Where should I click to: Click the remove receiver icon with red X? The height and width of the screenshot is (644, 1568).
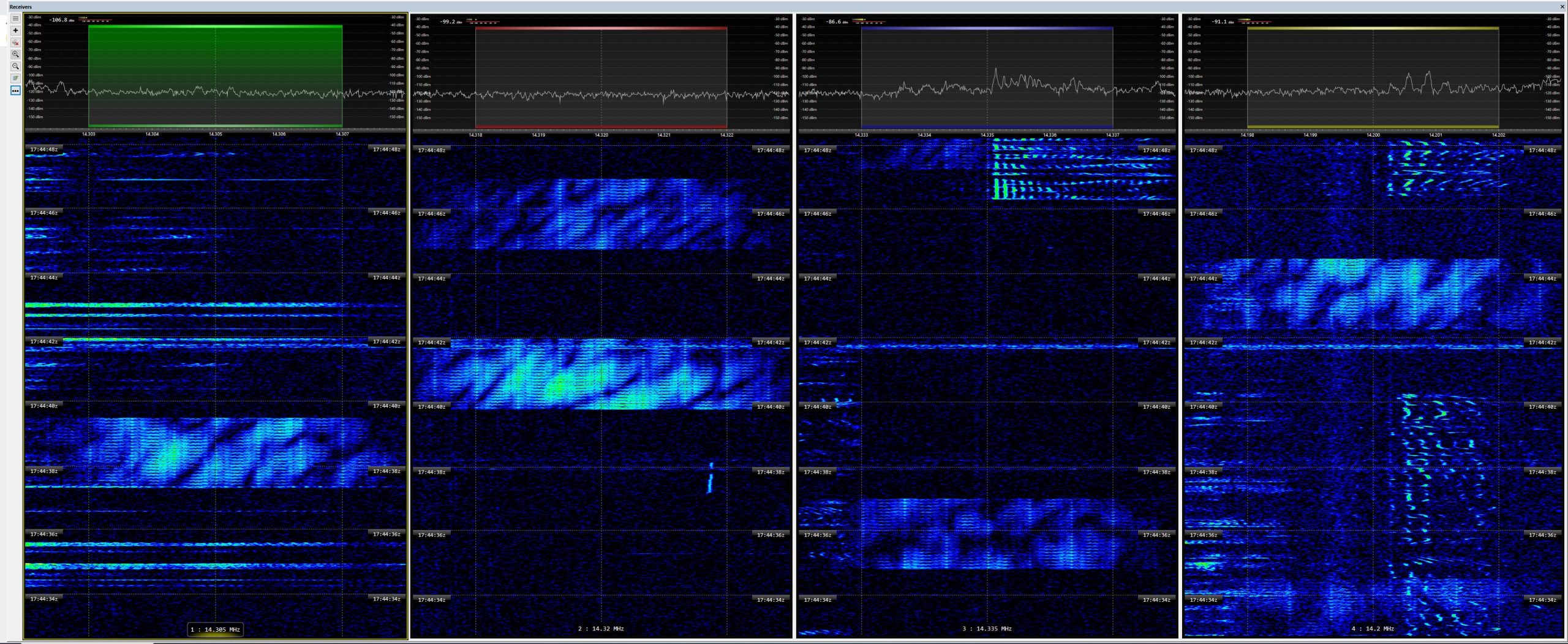tap(16, 42)
